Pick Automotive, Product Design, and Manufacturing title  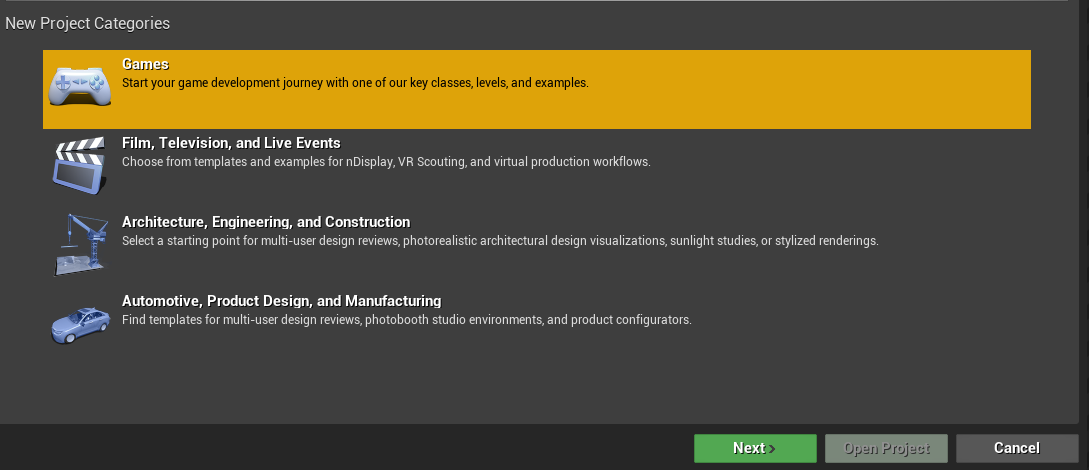281,301
